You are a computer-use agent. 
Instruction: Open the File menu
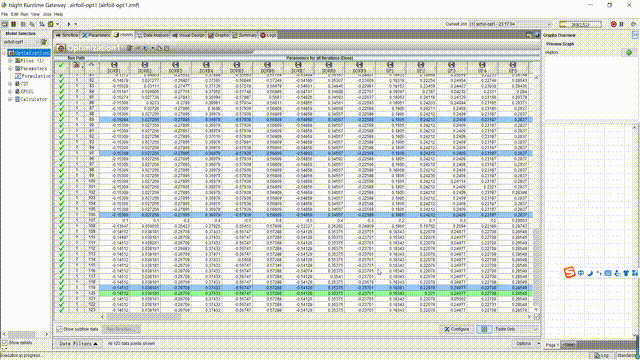(x=4, y=14)
